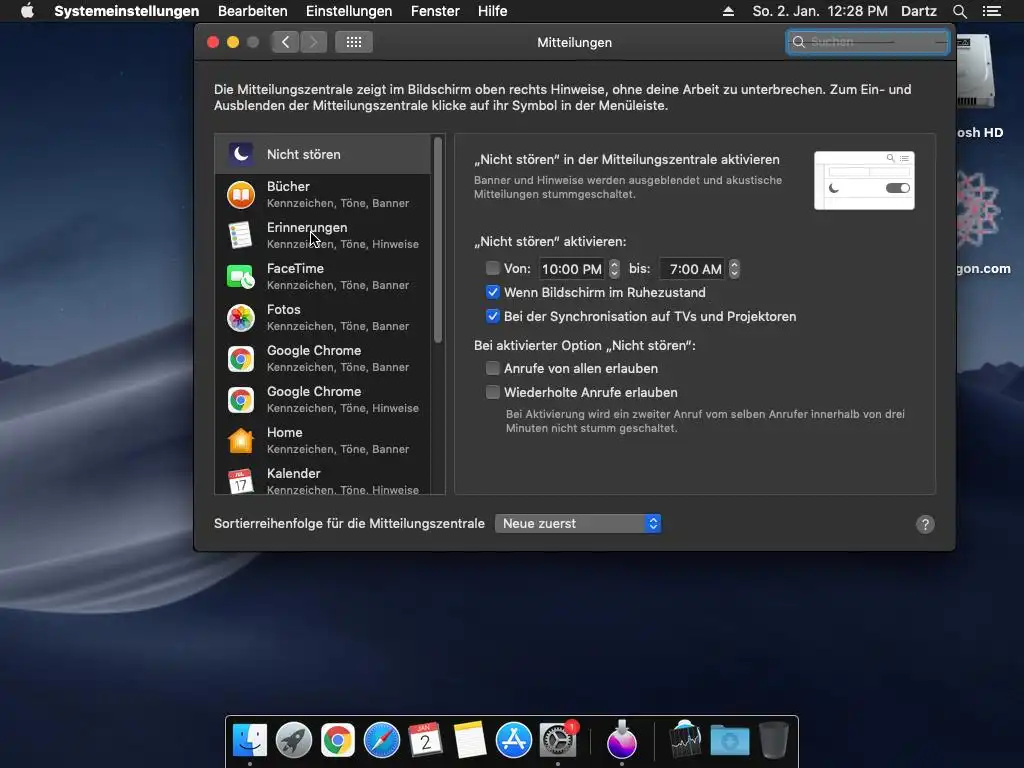Open Finder from the Dock
Viewport: 1024px width, 768px height.
point(249,740)
